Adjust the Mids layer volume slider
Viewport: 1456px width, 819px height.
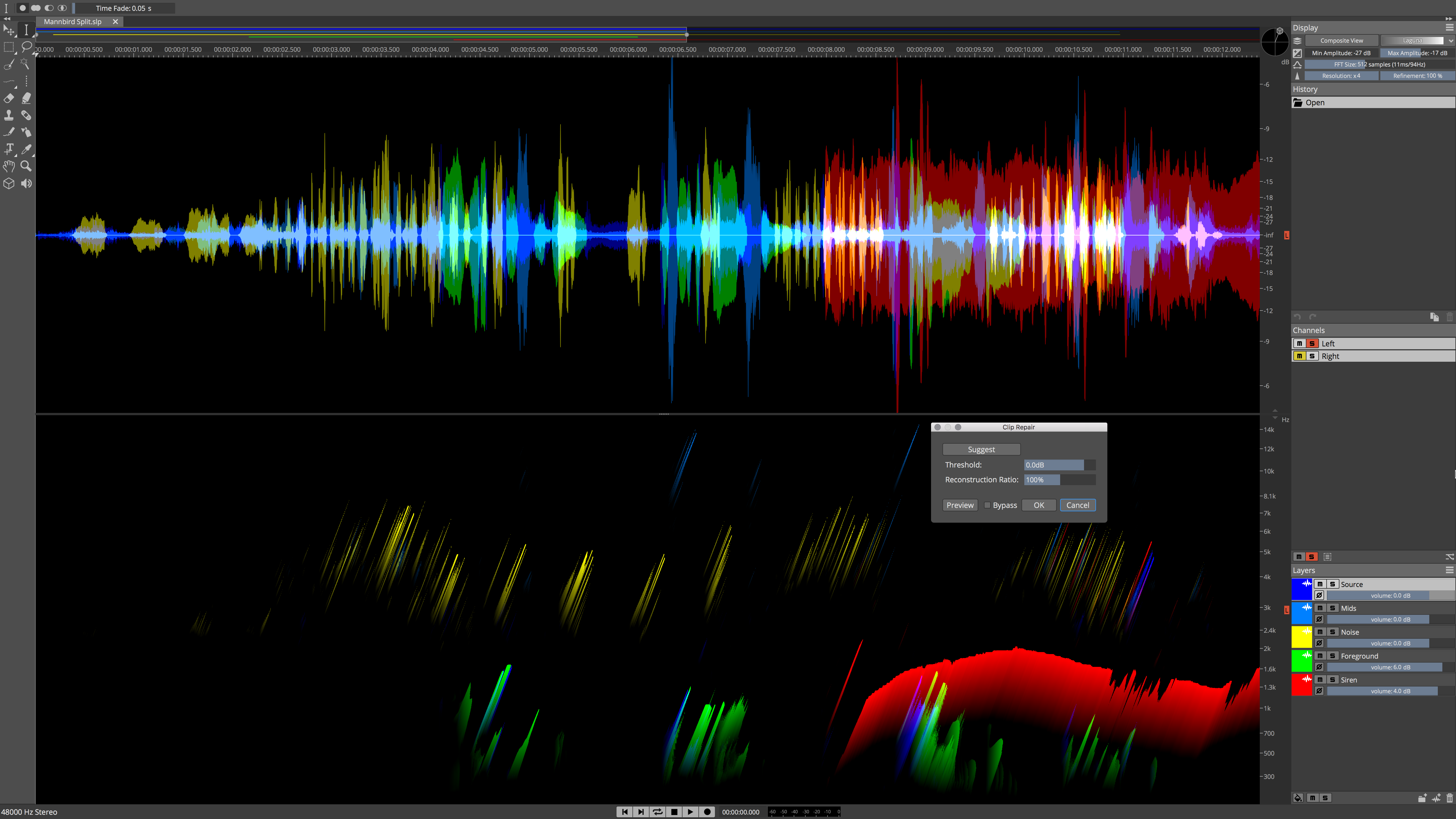1390,619
